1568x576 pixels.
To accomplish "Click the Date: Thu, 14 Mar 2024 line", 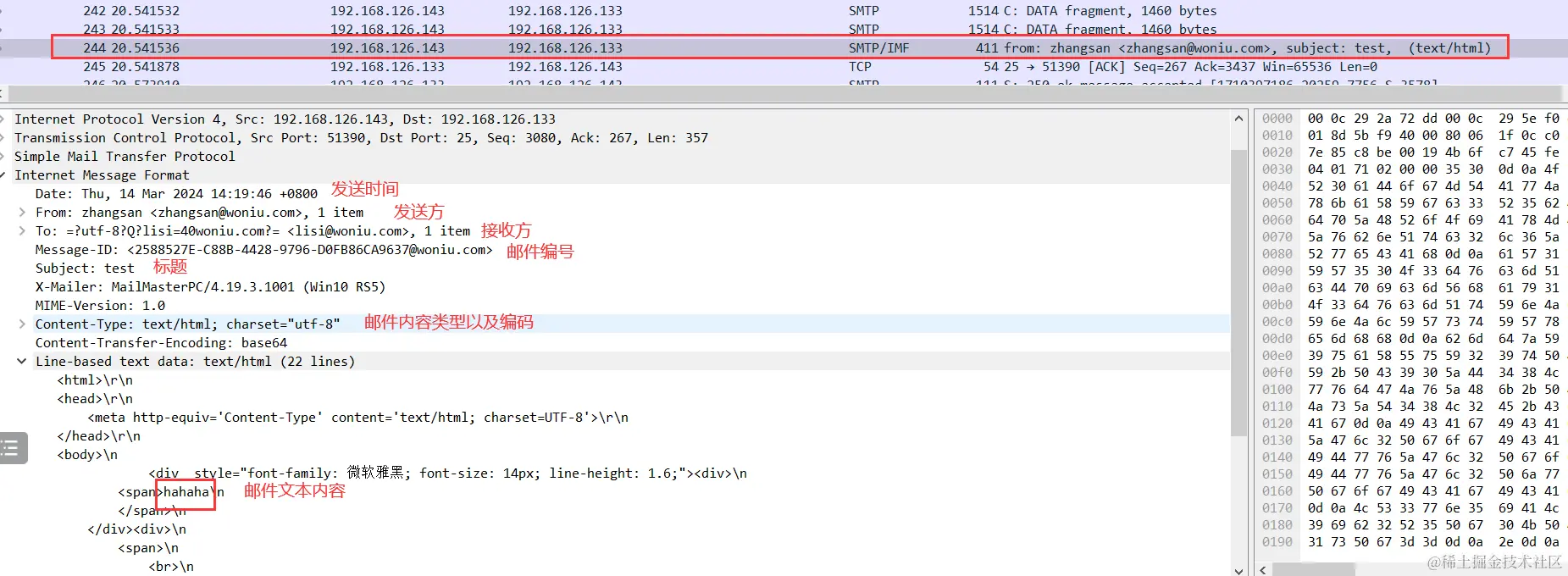I will point(176,193).
